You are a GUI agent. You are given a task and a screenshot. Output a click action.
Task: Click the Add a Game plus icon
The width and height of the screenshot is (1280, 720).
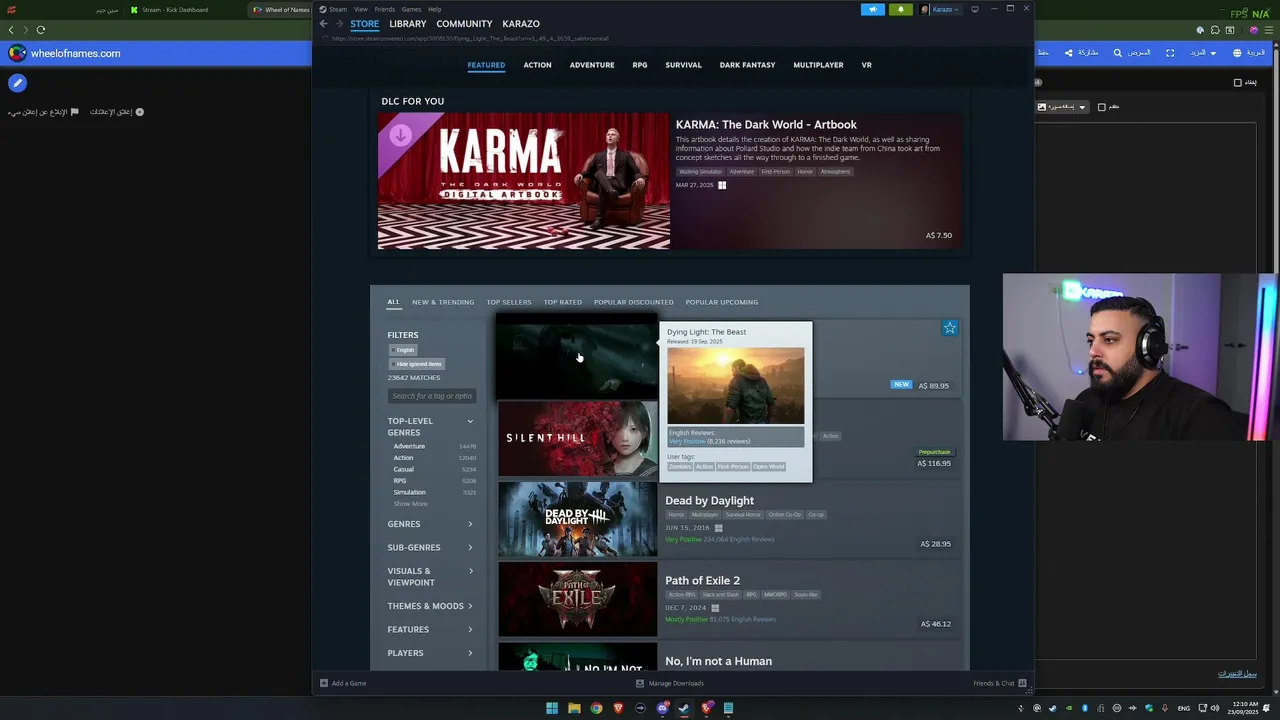pyautogui.click(x=324, y=683)
